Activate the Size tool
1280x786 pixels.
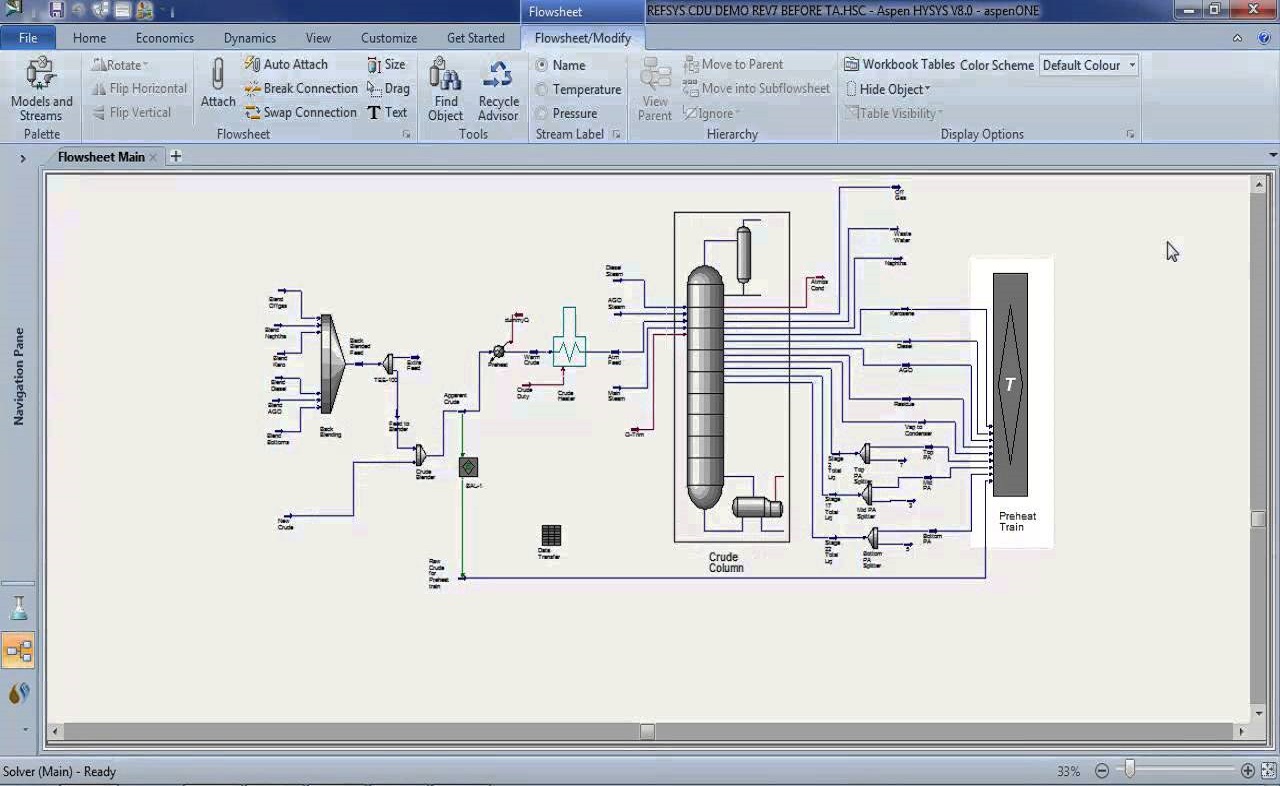point(386,64)
